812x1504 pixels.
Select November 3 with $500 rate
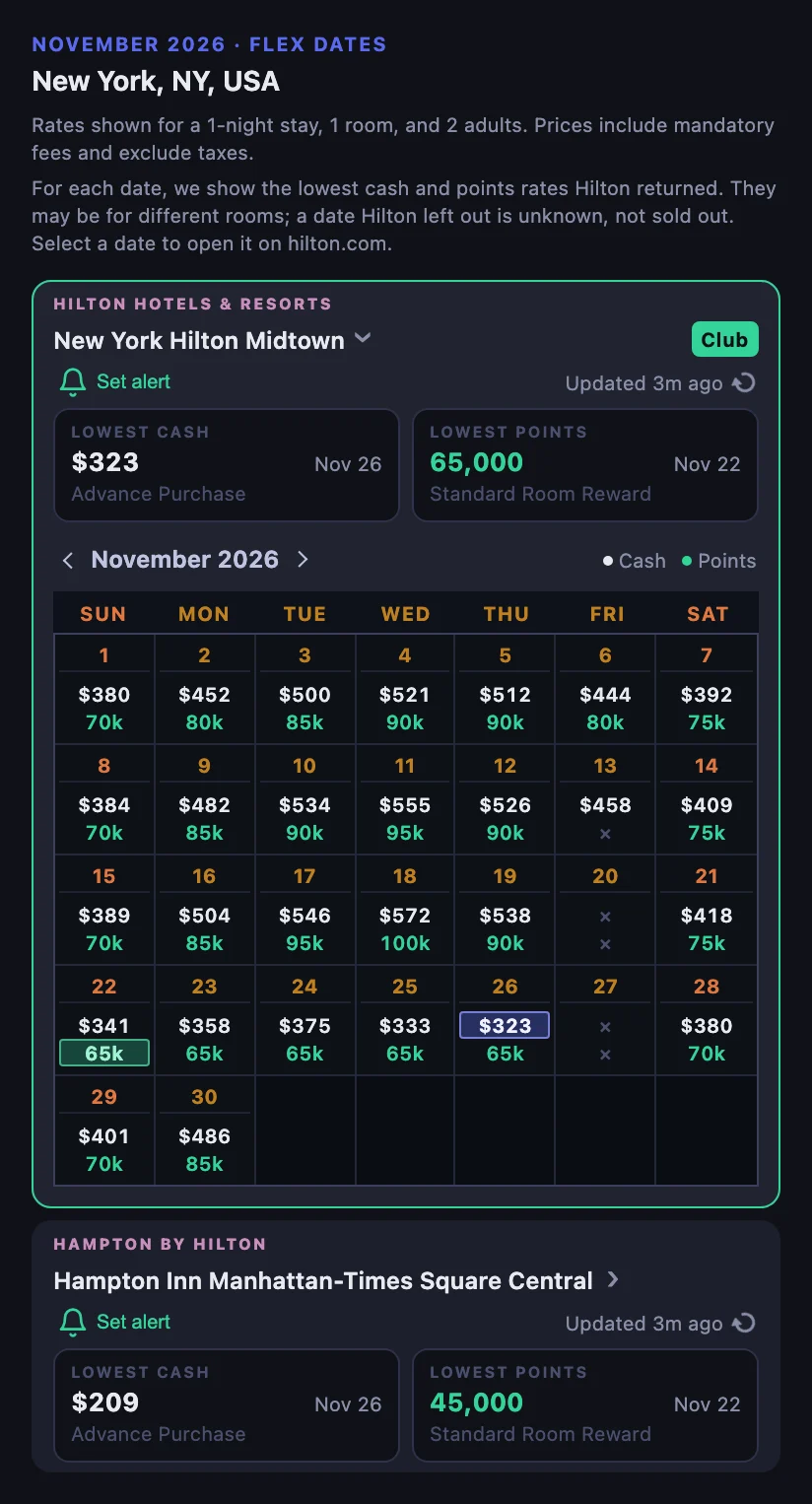[305, 689]
